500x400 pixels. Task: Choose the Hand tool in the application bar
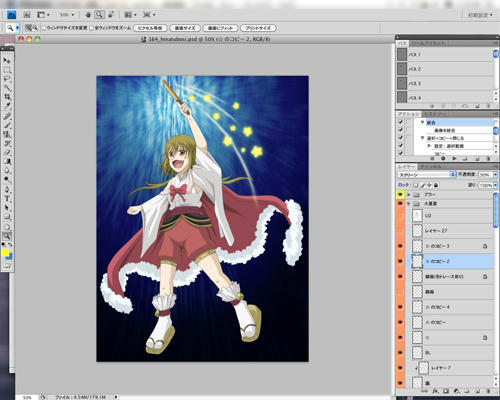point(88,15)
